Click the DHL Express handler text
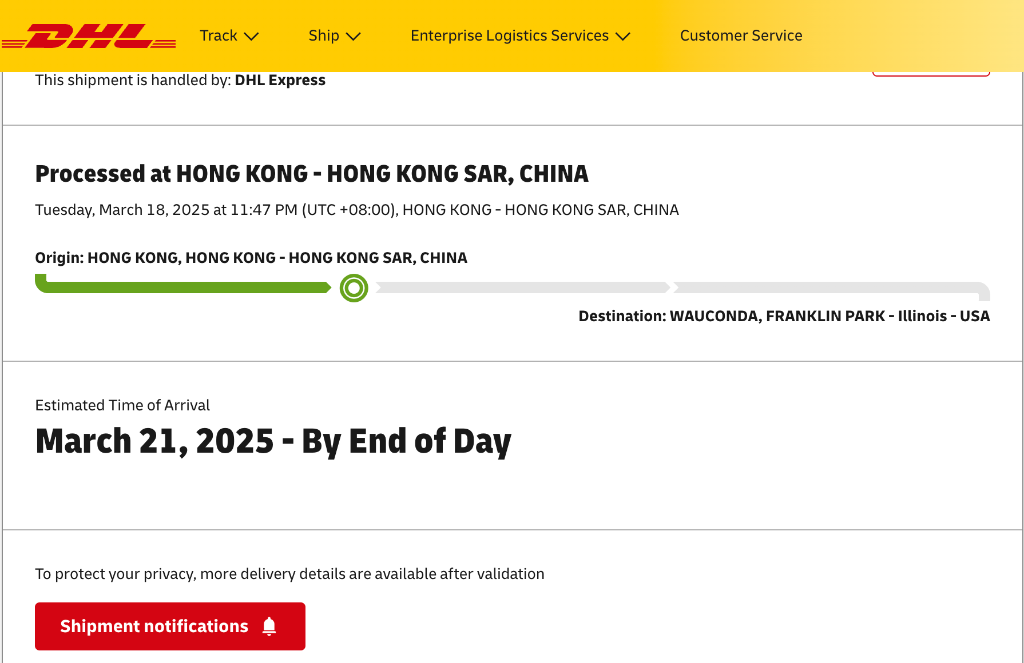This screenshot has width=1024, height=663. click(x=280, y=80)
